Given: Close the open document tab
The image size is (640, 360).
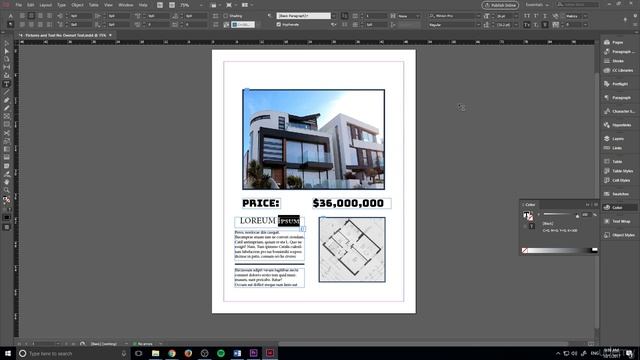Looking at the screenshot, I should click(110, 36).
